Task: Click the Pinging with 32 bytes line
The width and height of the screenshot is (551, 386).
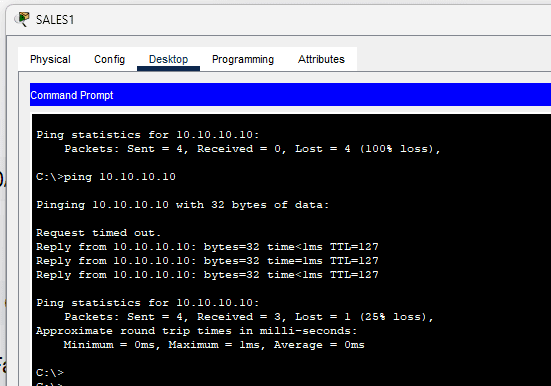Action: point(183,205)
